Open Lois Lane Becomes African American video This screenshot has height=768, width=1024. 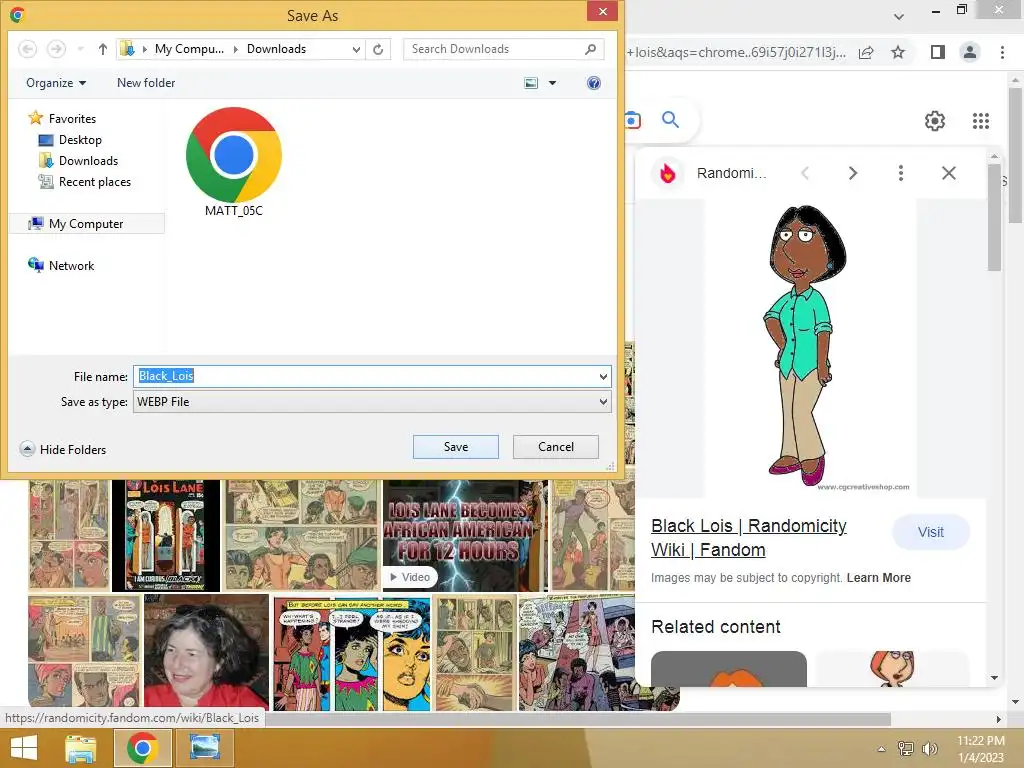point(465,536)
